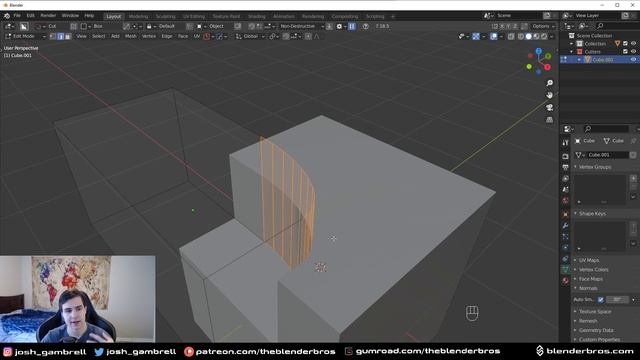640x360 pixels.
Task: Select Cube.001 row in outliner
Action: click(599, 60)
